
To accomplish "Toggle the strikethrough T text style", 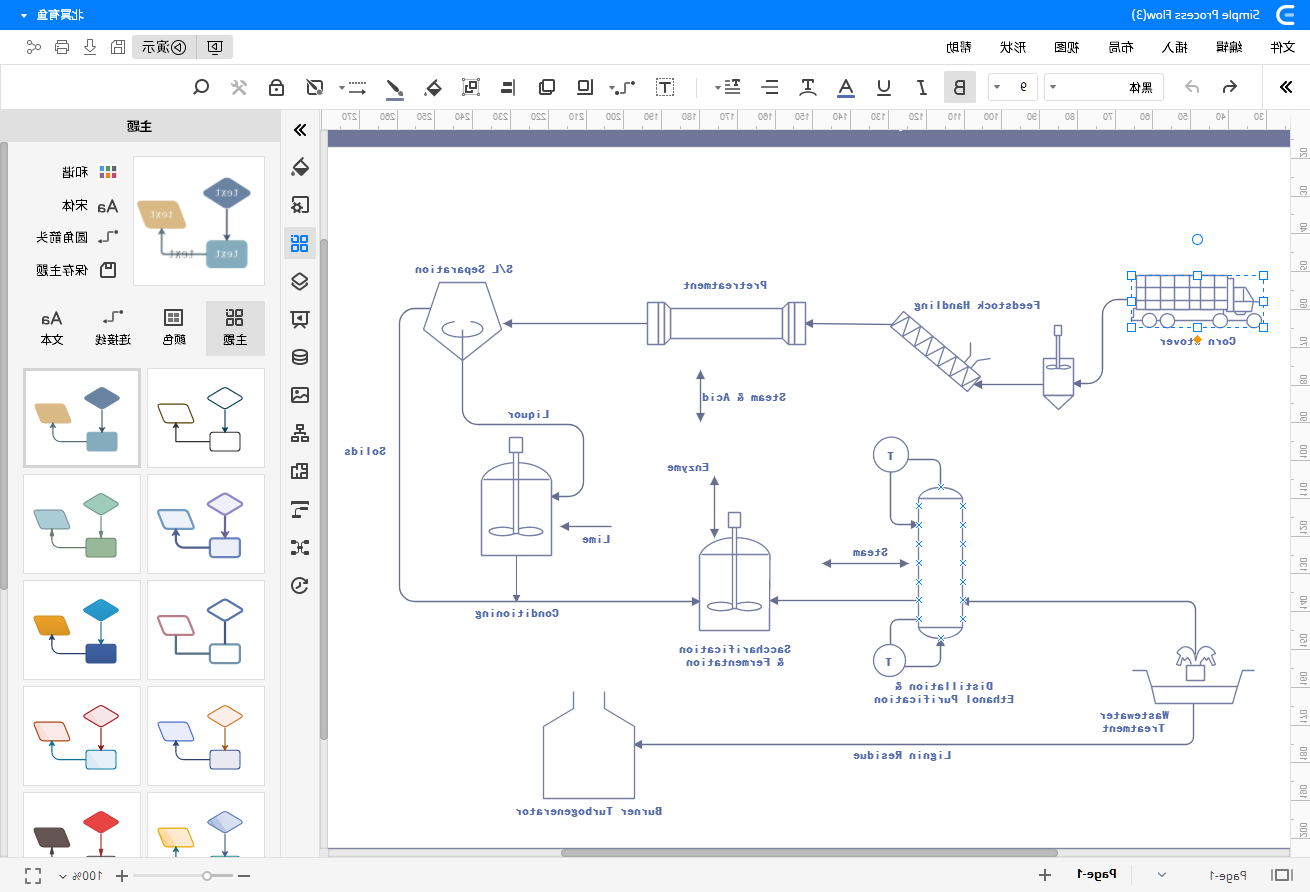I will [x=808, y=87].
